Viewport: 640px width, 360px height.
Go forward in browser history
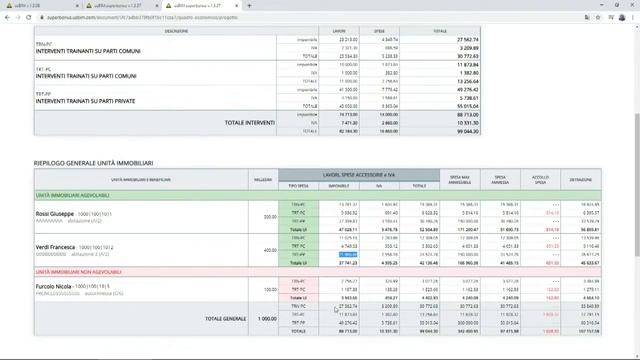(18, 18)
